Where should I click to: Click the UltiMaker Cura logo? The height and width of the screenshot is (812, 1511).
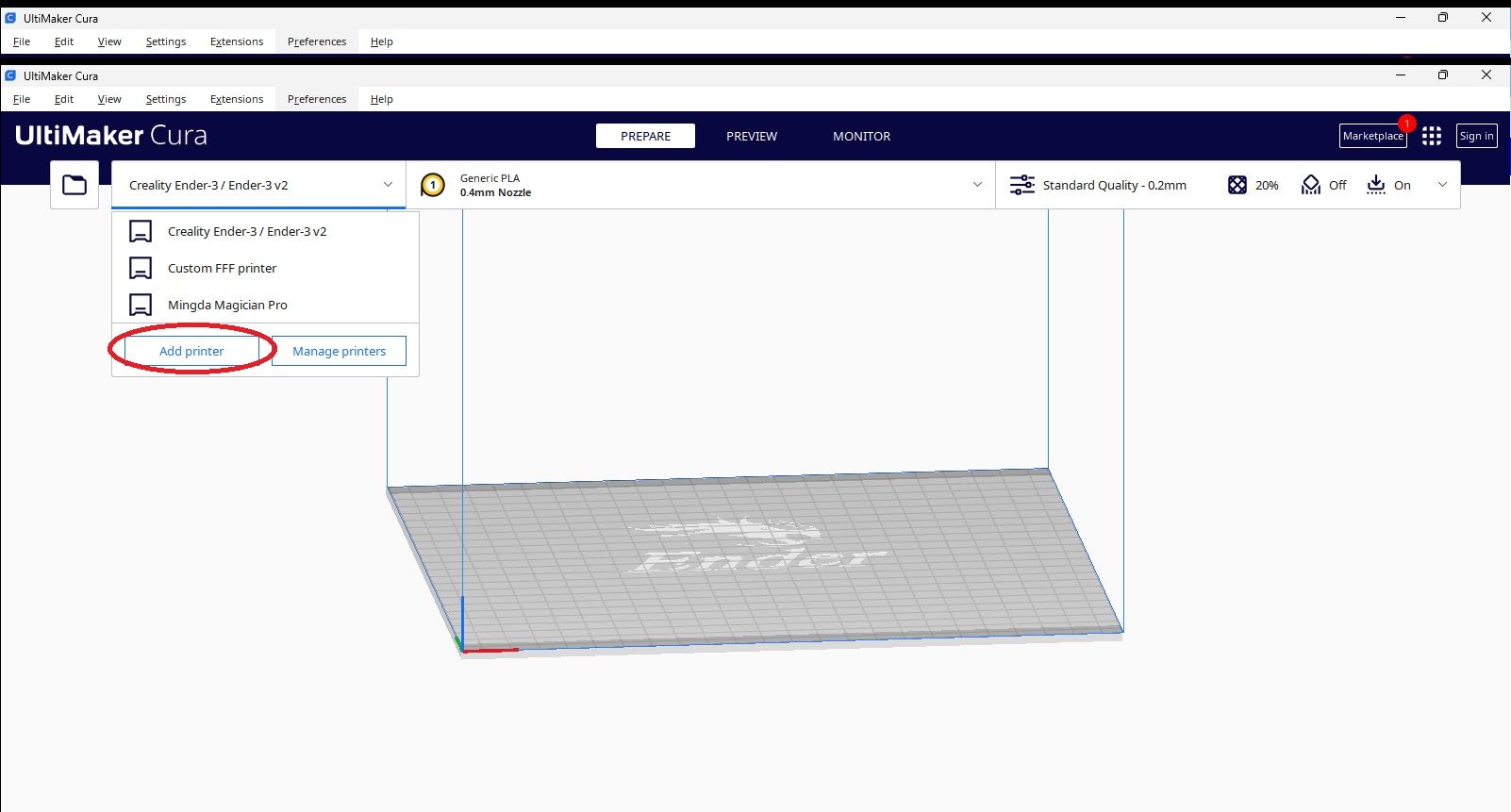coord(111,136)
